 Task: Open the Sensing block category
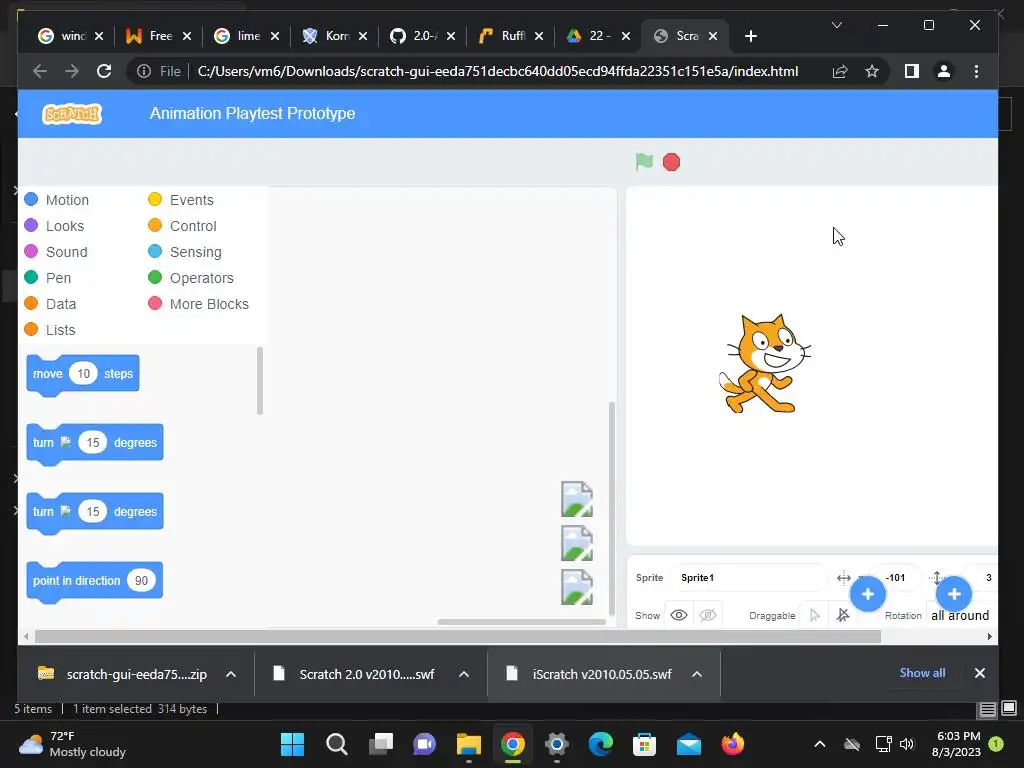(185, 252)
